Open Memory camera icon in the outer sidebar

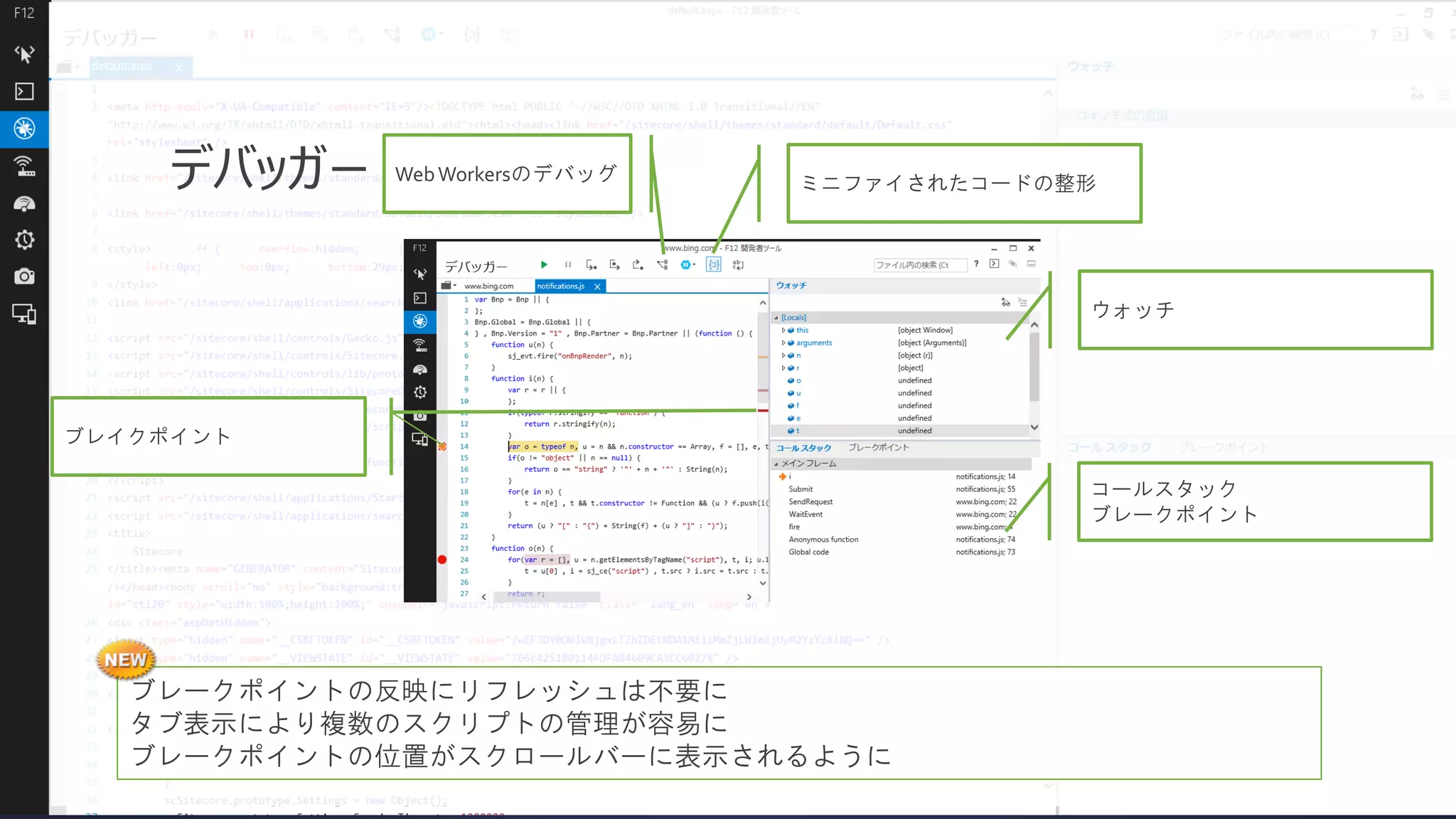24,277
